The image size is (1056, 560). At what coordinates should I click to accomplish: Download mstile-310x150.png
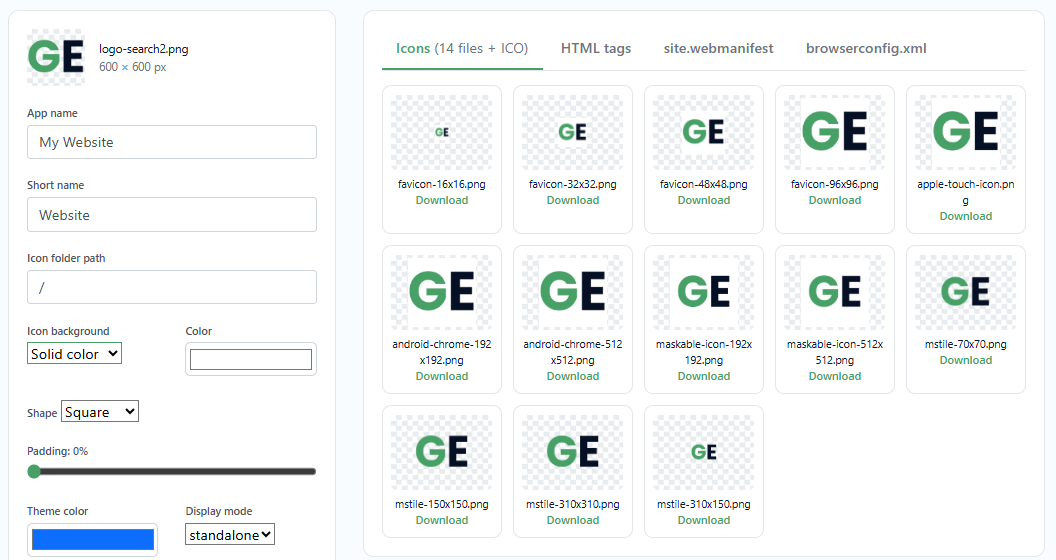point(704,520)
